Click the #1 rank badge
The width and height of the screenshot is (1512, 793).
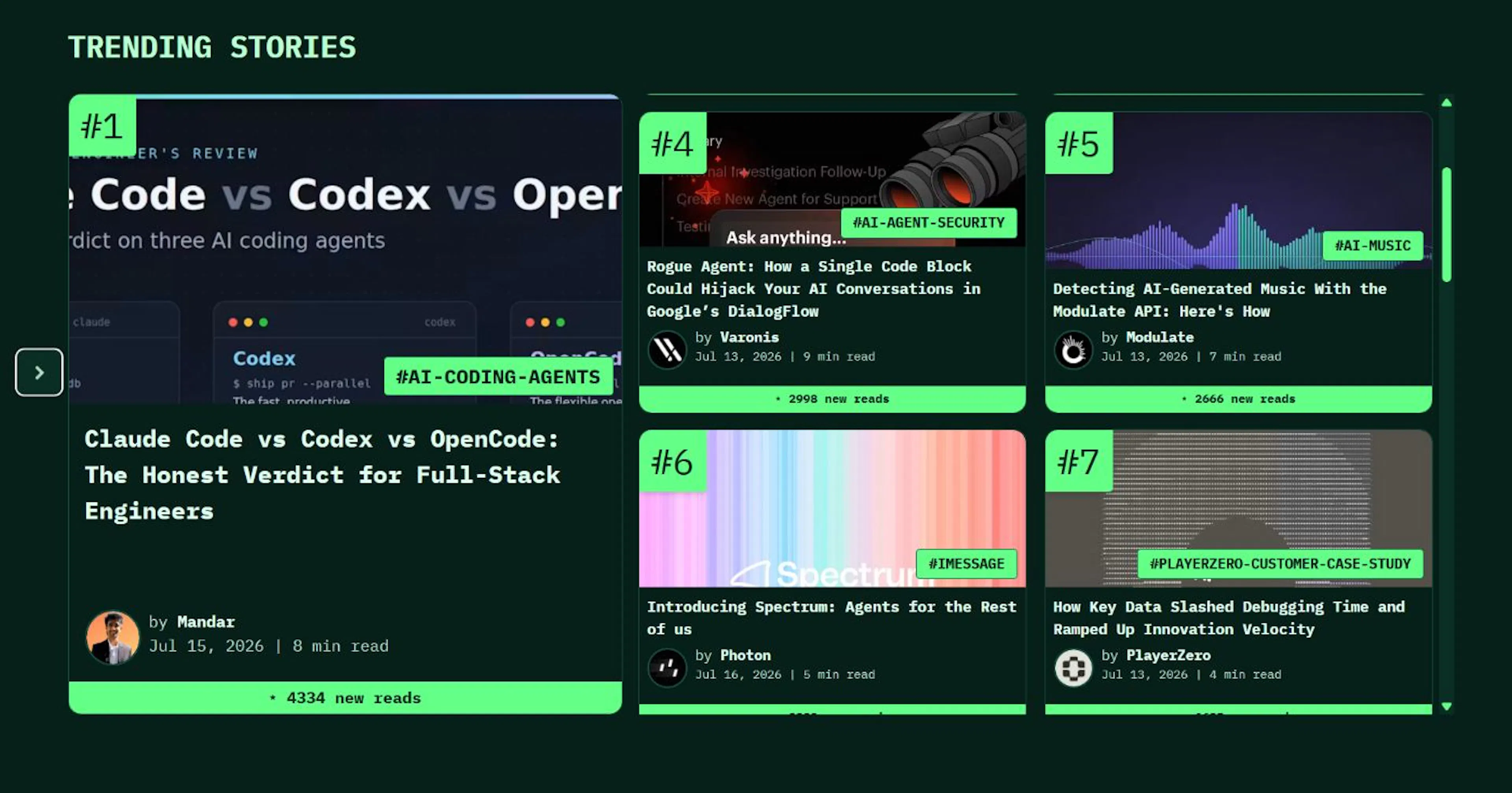[x=102, y=126]
